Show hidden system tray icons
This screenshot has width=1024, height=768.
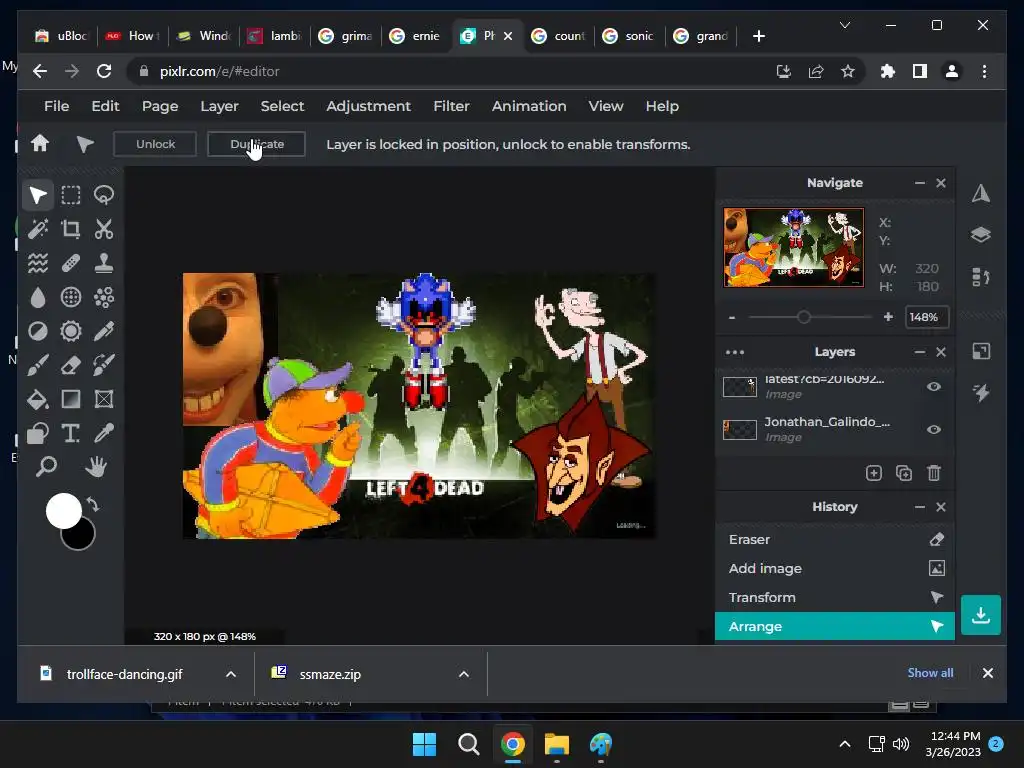844,744
